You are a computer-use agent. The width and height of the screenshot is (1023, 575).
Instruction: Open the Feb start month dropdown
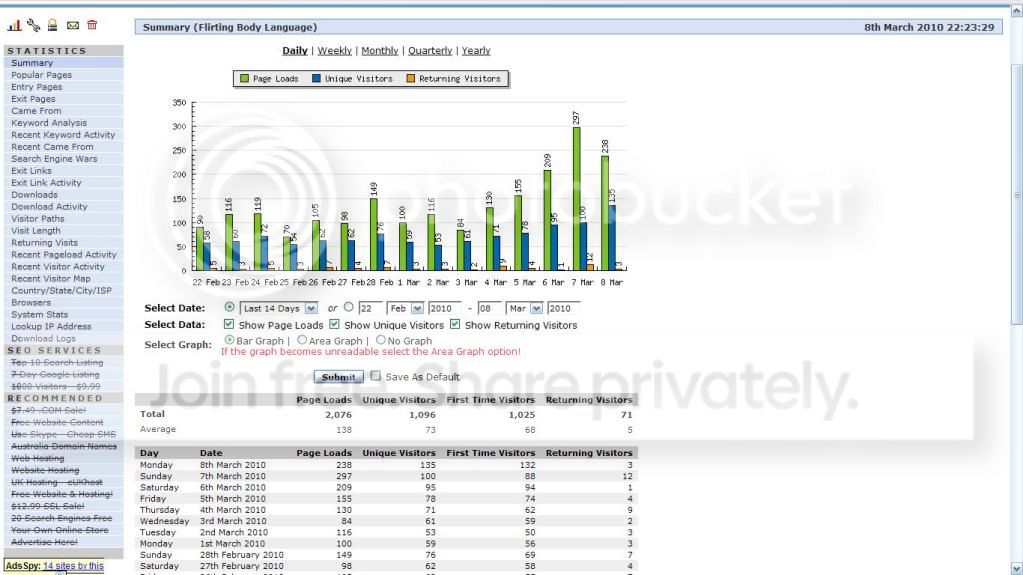405,308
